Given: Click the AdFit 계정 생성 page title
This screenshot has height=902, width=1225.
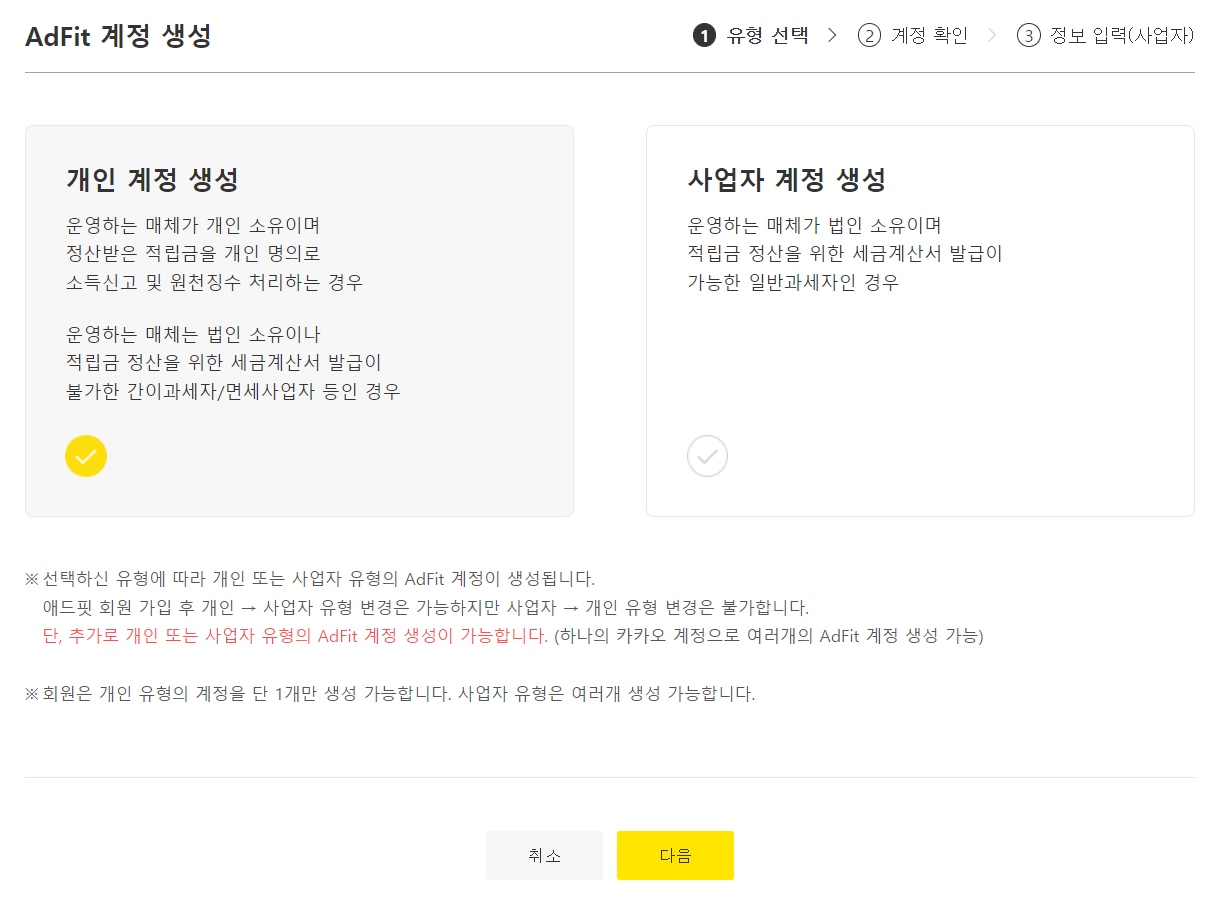Looking at the screenshot, I should (x=118, y=37).
